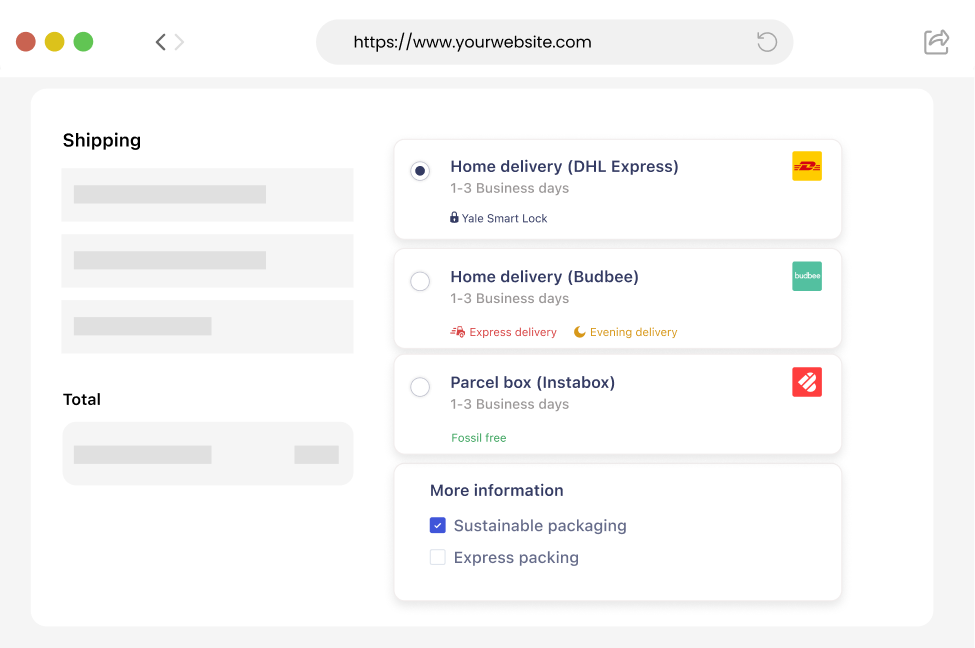Image resolution: width=975 pixels, height=648 pixels.
Task: Click the Yale Smart Lock padlock icon
Action: 454,218
